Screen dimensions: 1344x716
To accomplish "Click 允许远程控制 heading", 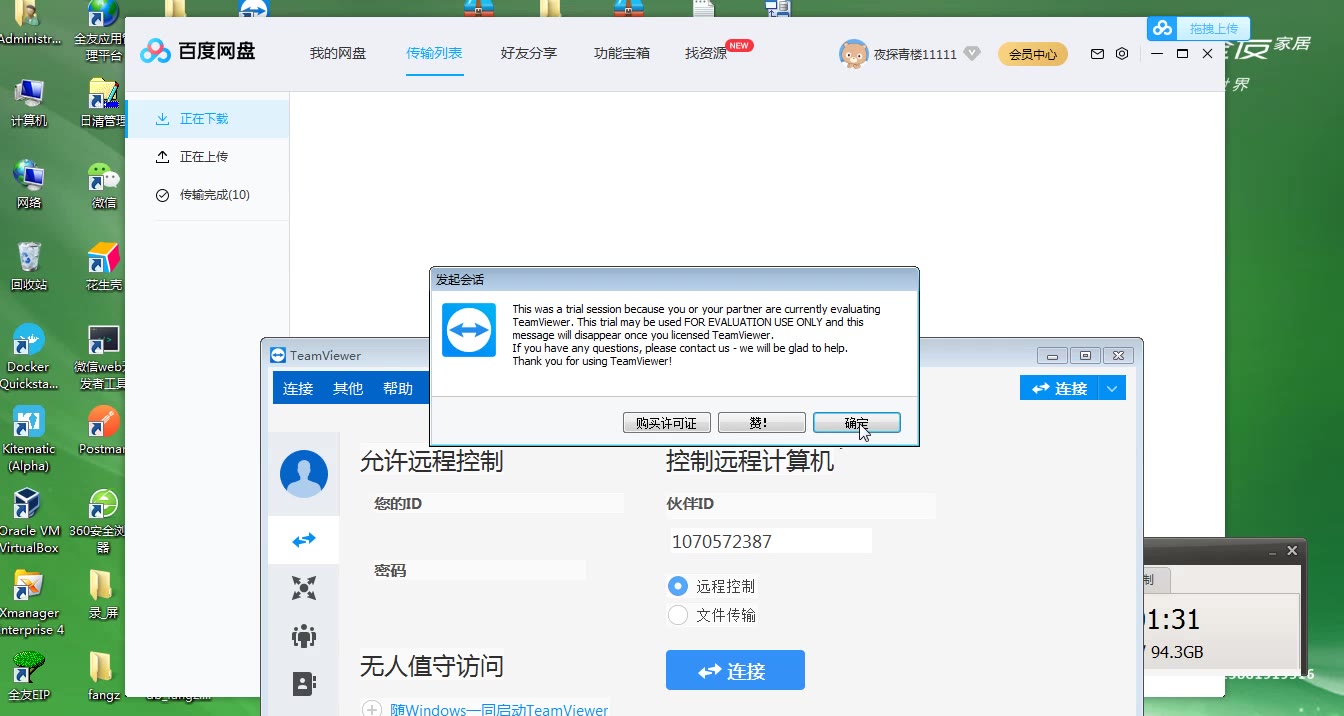I will coord(431,461).
